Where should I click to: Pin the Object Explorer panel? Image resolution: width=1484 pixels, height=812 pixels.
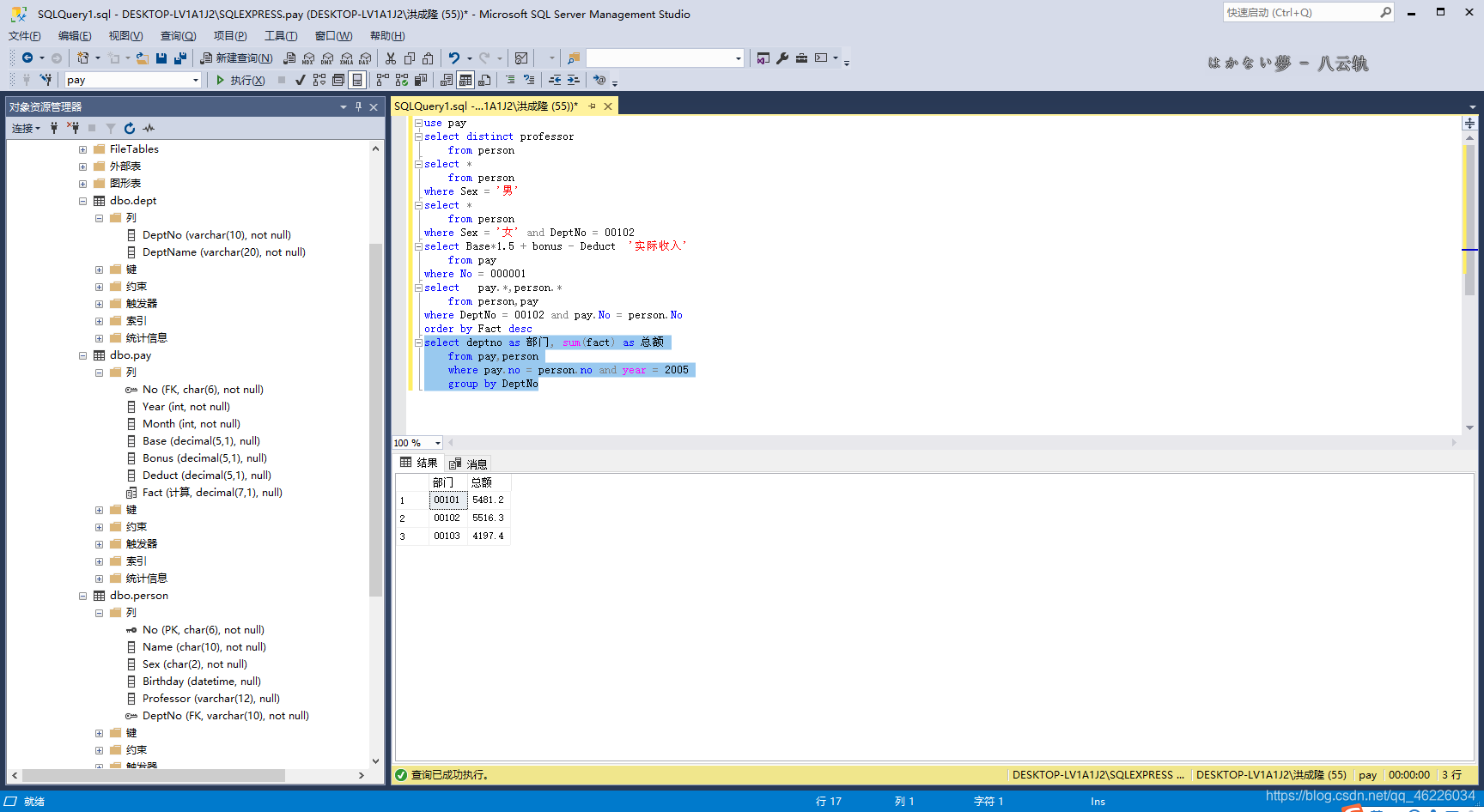pyautogui.click(x=359, y=106)
